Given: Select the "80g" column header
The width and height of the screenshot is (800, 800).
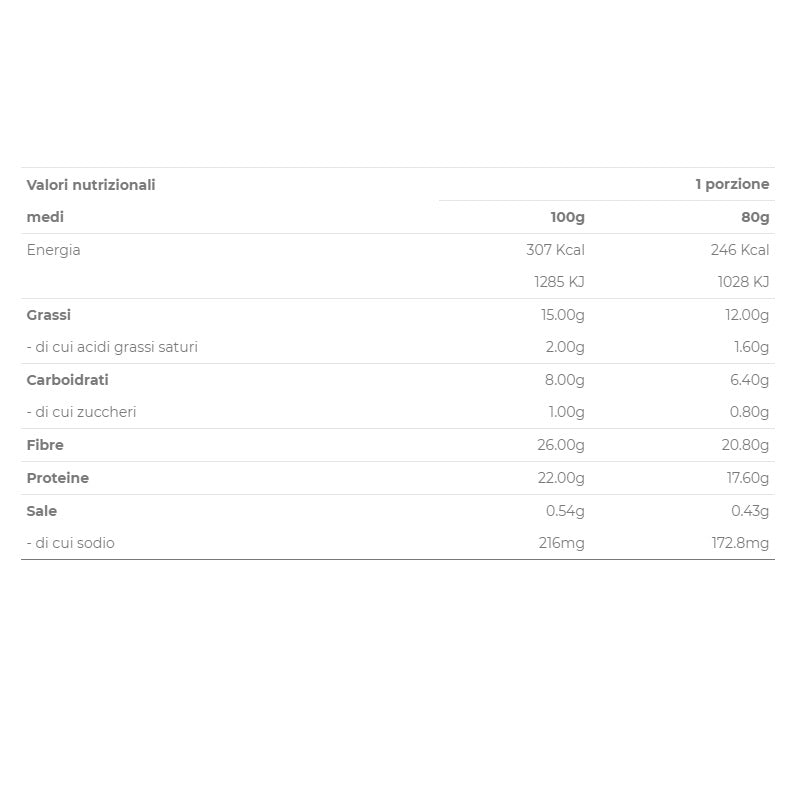Looking at the screenshot, I should [x=755, y=217].
